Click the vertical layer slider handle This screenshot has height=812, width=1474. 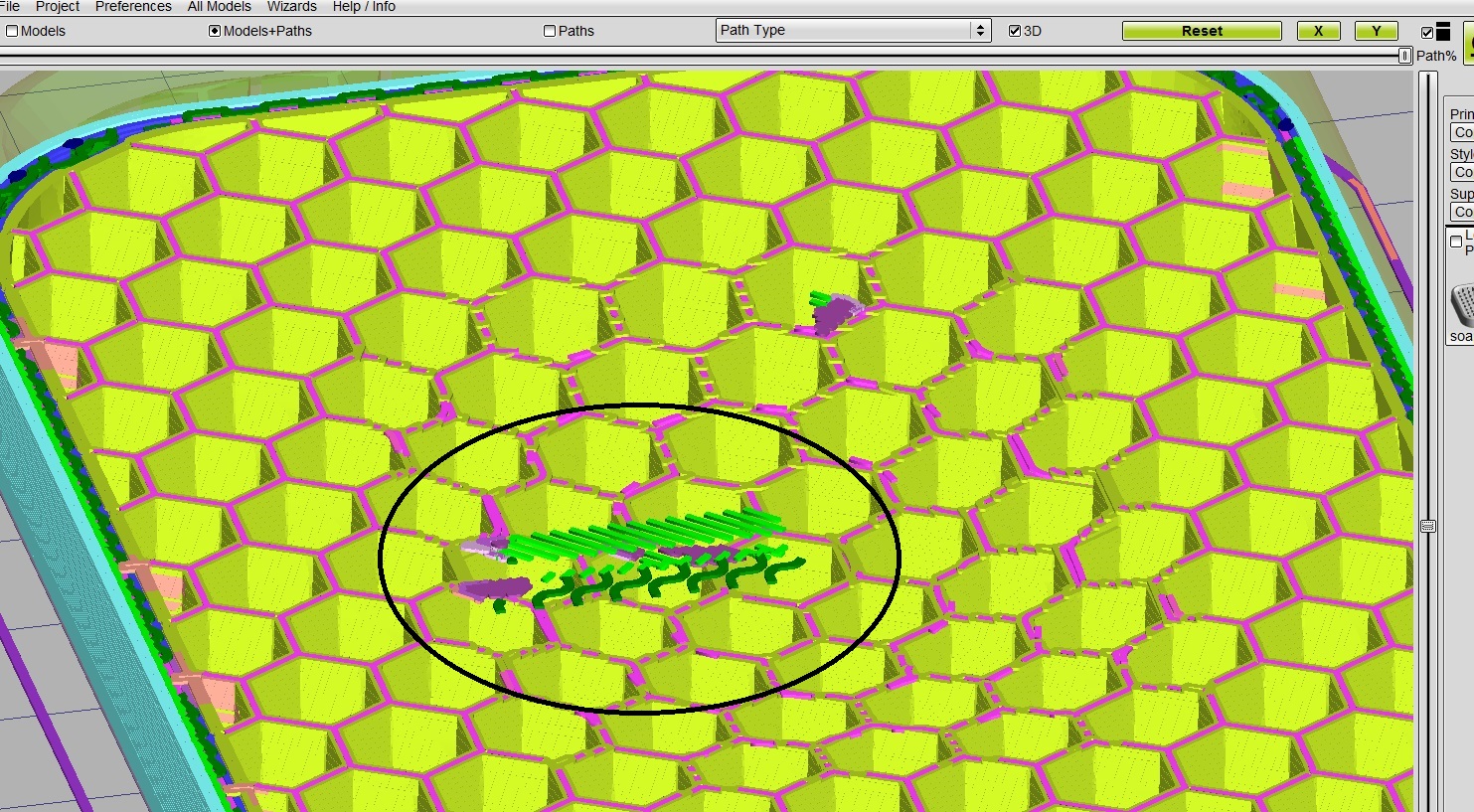[1428, 526]
